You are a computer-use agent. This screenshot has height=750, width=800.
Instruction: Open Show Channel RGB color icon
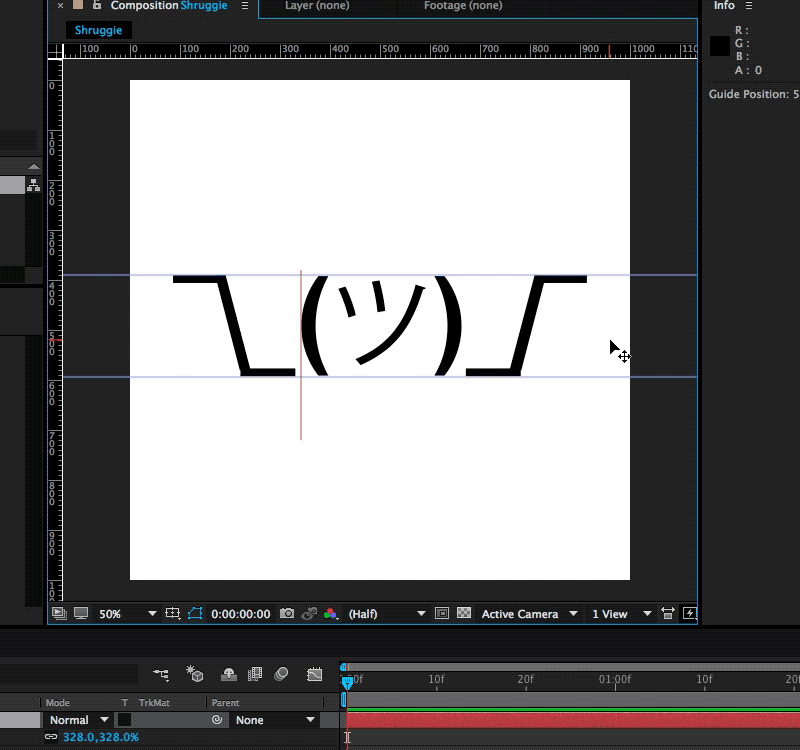point(331,613)
